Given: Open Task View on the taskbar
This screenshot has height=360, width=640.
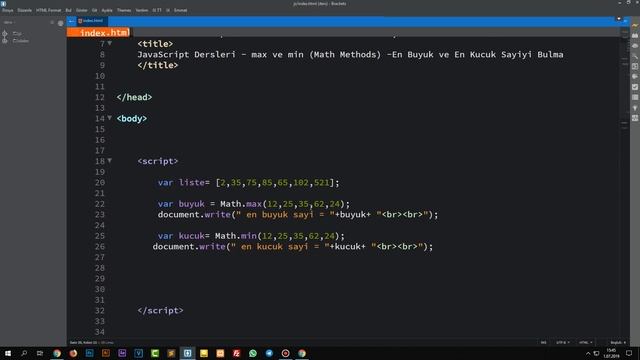Looking at the screenshot, I should click(40, 353).
